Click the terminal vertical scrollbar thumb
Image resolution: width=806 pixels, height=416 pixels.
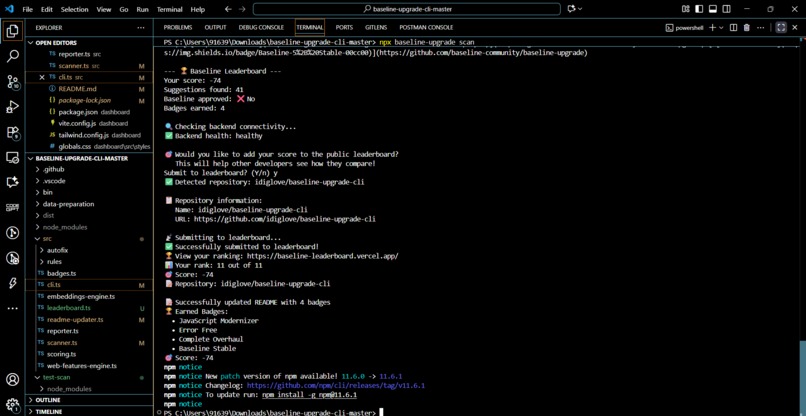coord(803,375)
